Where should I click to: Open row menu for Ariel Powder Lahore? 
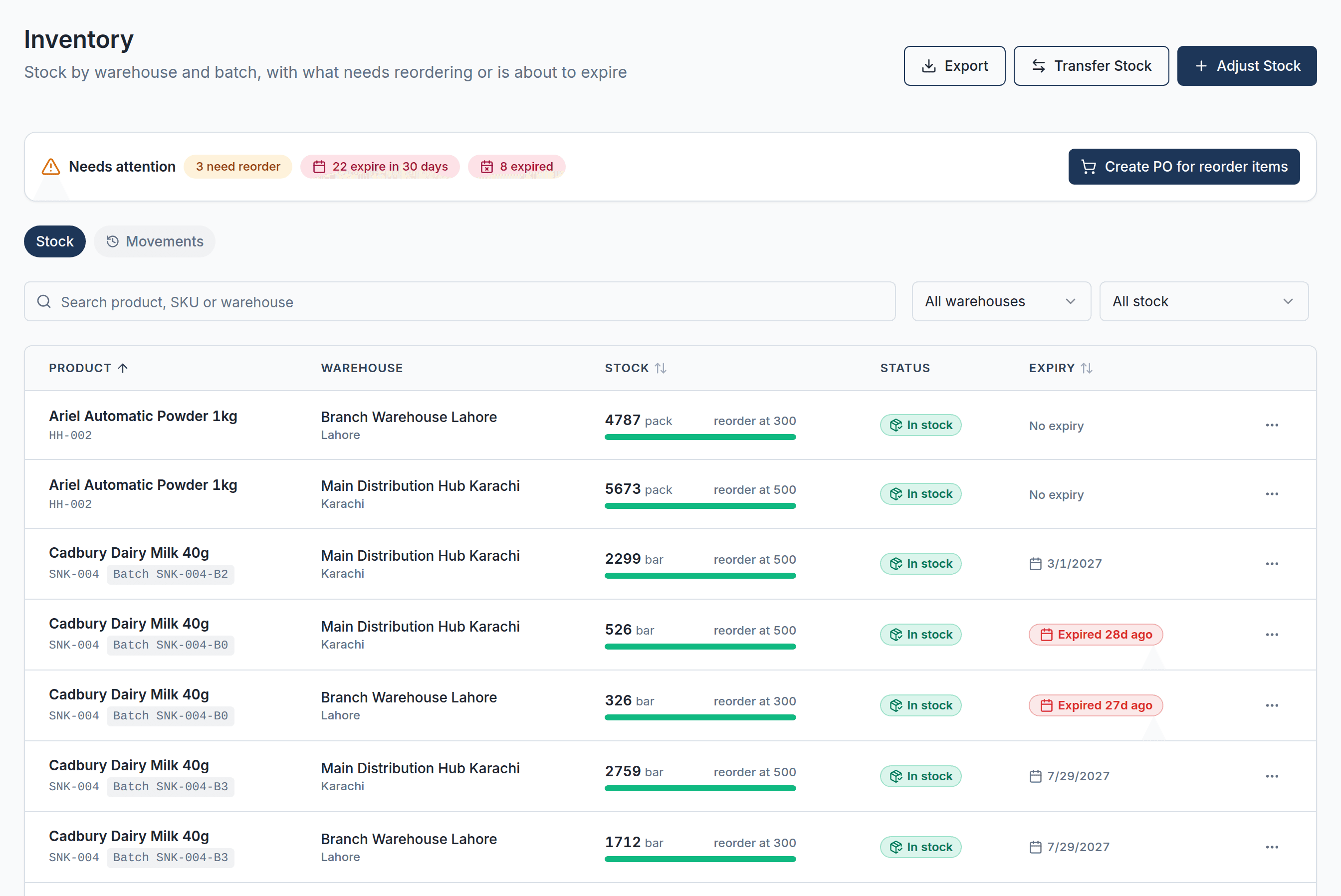click(1271, 425)
